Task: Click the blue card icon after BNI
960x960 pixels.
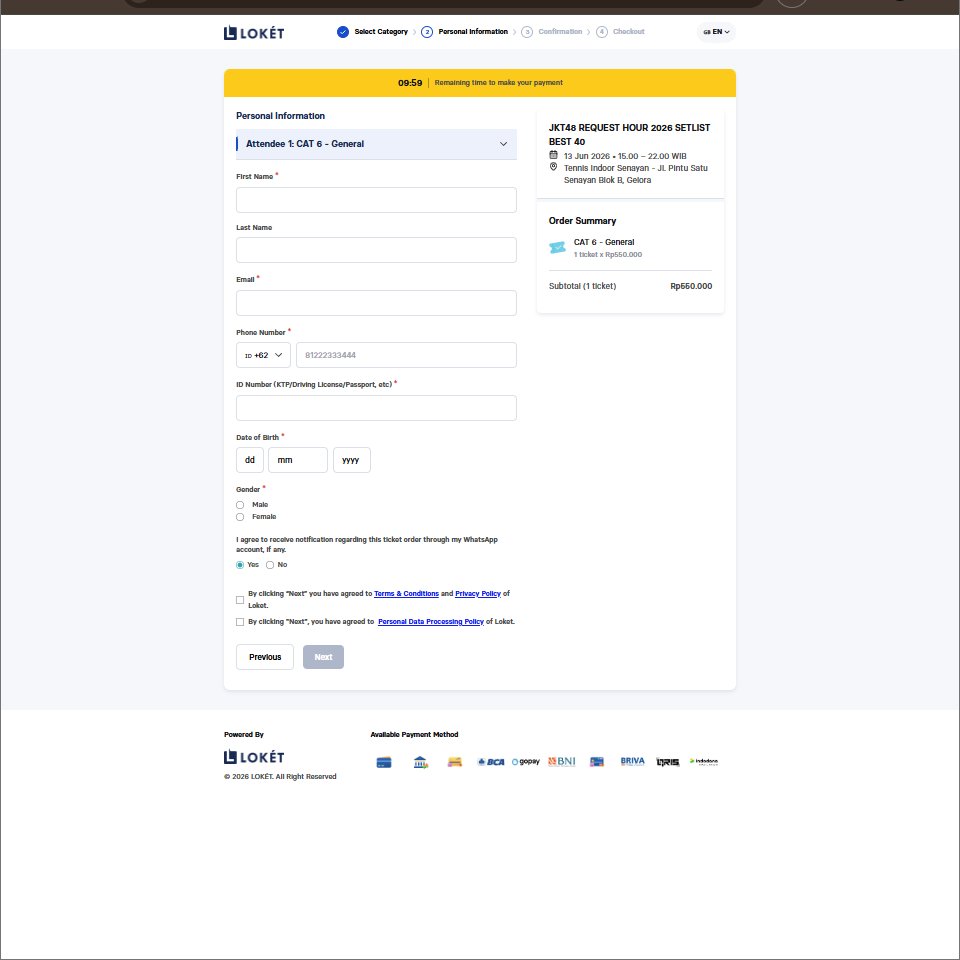Action: [x=597, y=762]
